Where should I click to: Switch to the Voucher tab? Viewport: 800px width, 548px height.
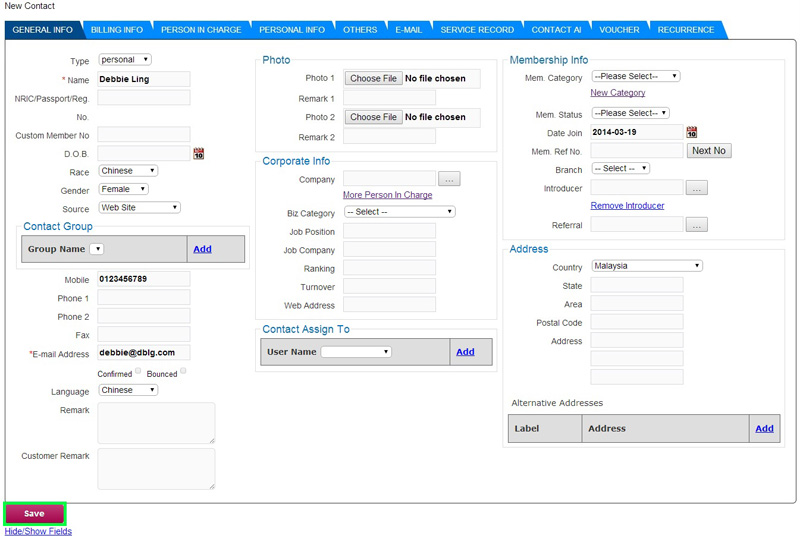pyautogui.click(x=619, y=30)
